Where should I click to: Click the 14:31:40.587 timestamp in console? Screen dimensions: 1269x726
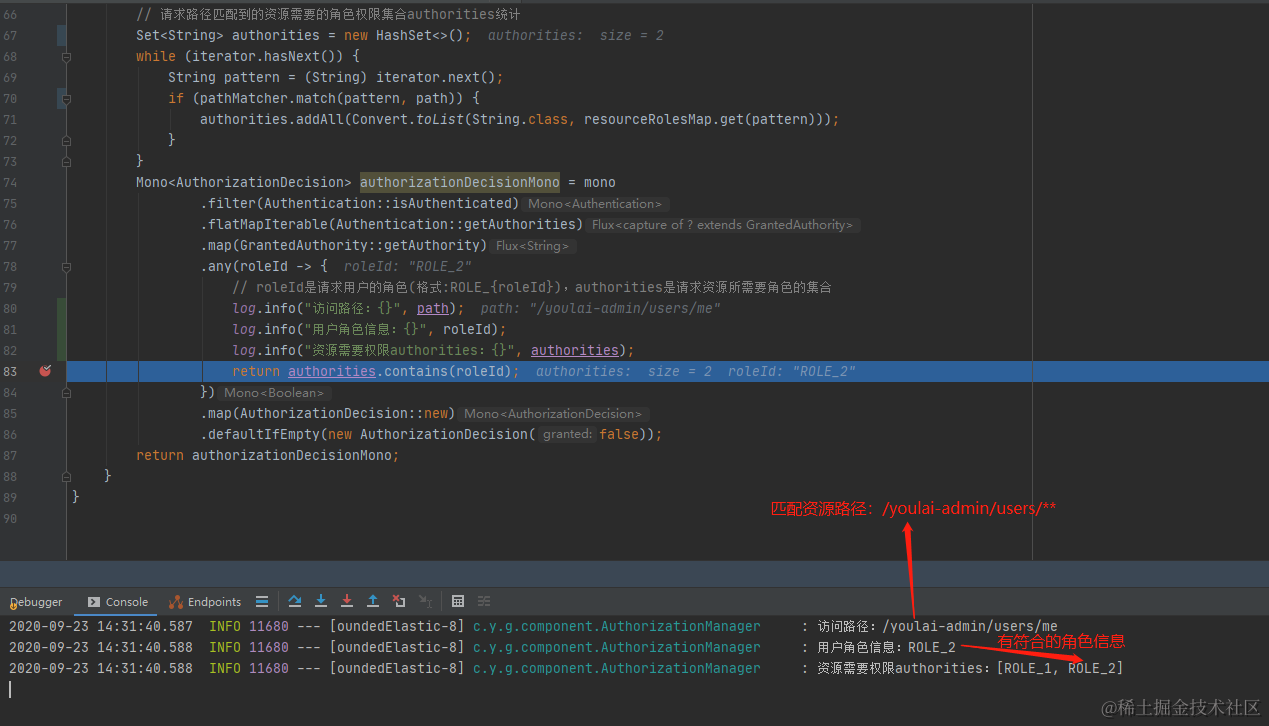pos(144,627)
